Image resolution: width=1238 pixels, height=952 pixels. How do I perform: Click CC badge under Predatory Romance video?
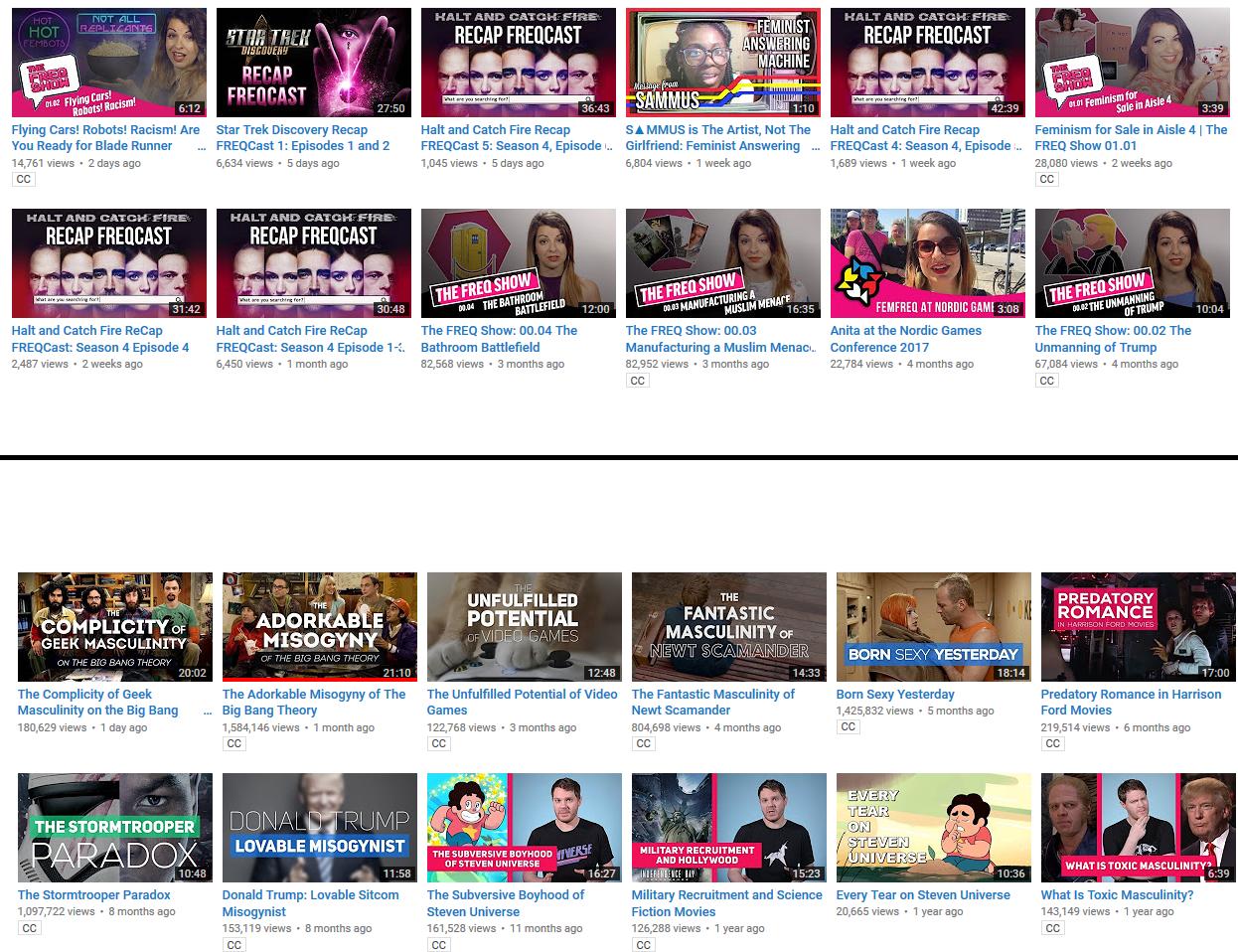coord(1053,743)
